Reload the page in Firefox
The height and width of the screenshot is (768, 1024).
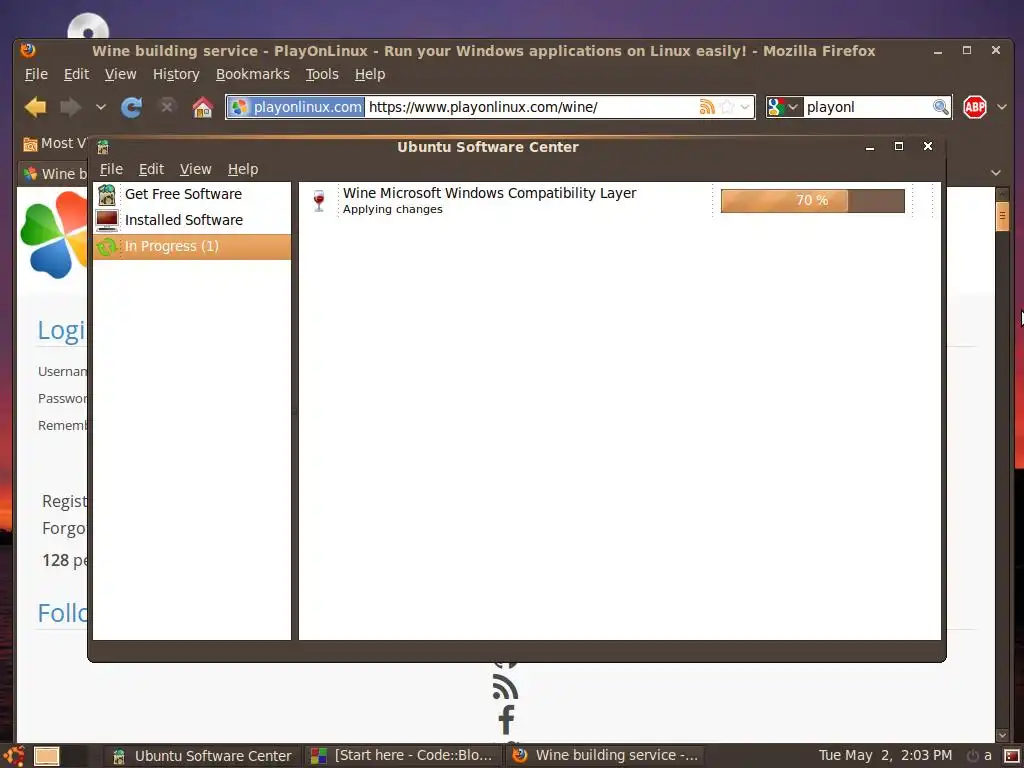click(132, 107)
